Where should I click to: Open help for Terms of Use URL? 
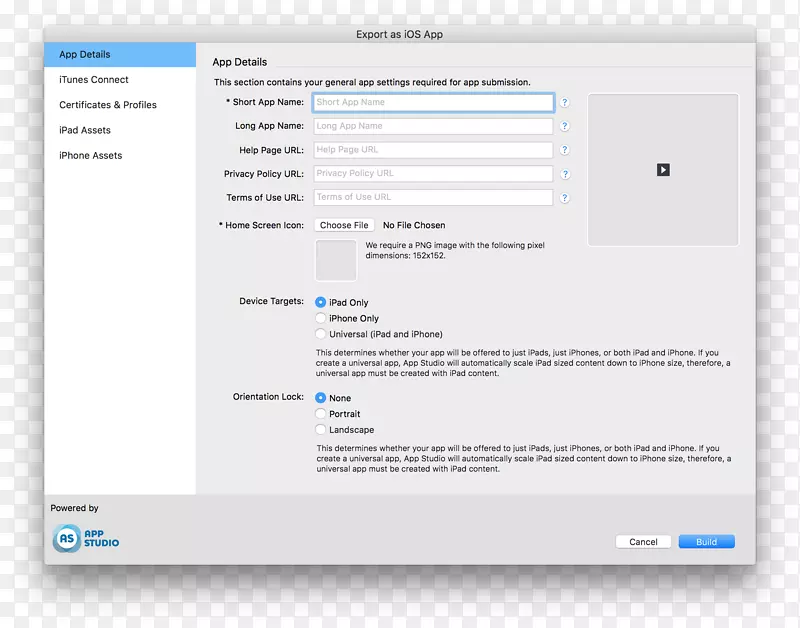(x=565, y=198)
